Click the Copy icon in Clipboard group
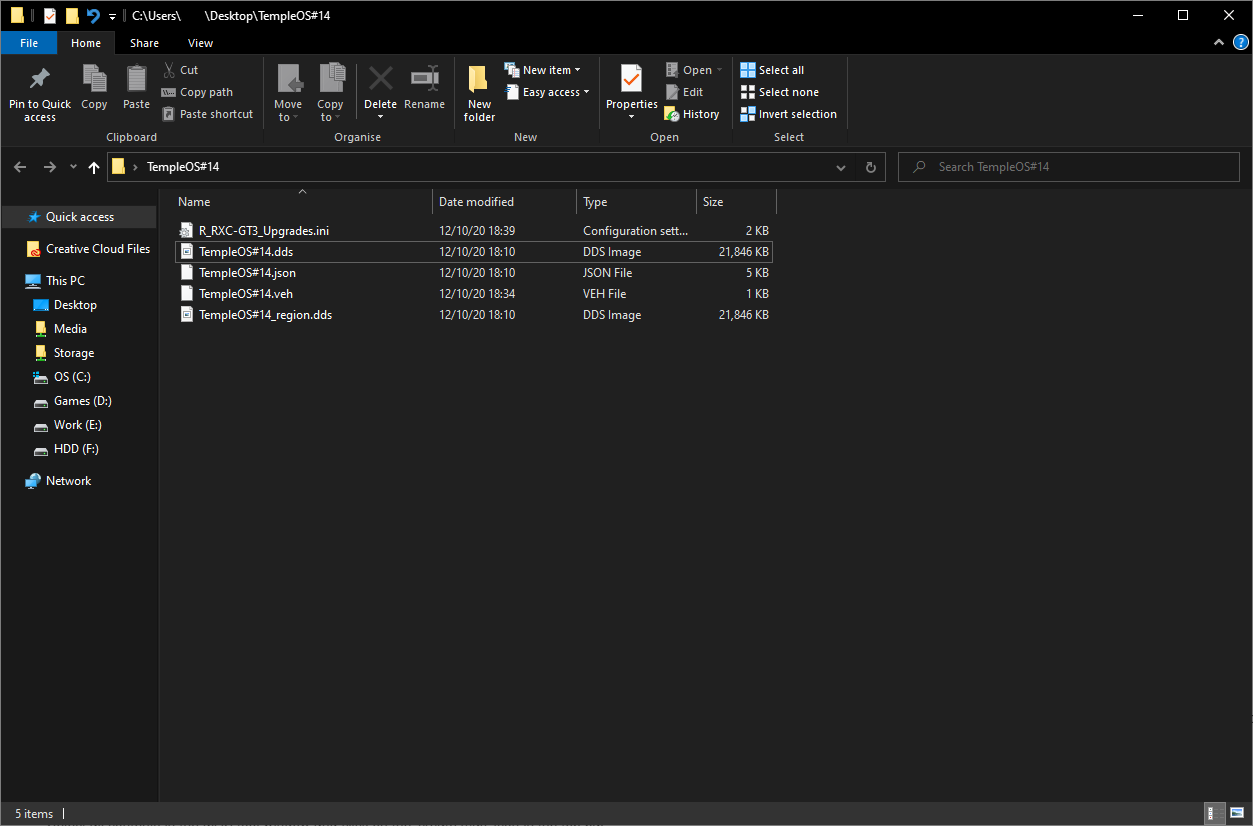This screenshot has height=826, width=1253. 94,80
